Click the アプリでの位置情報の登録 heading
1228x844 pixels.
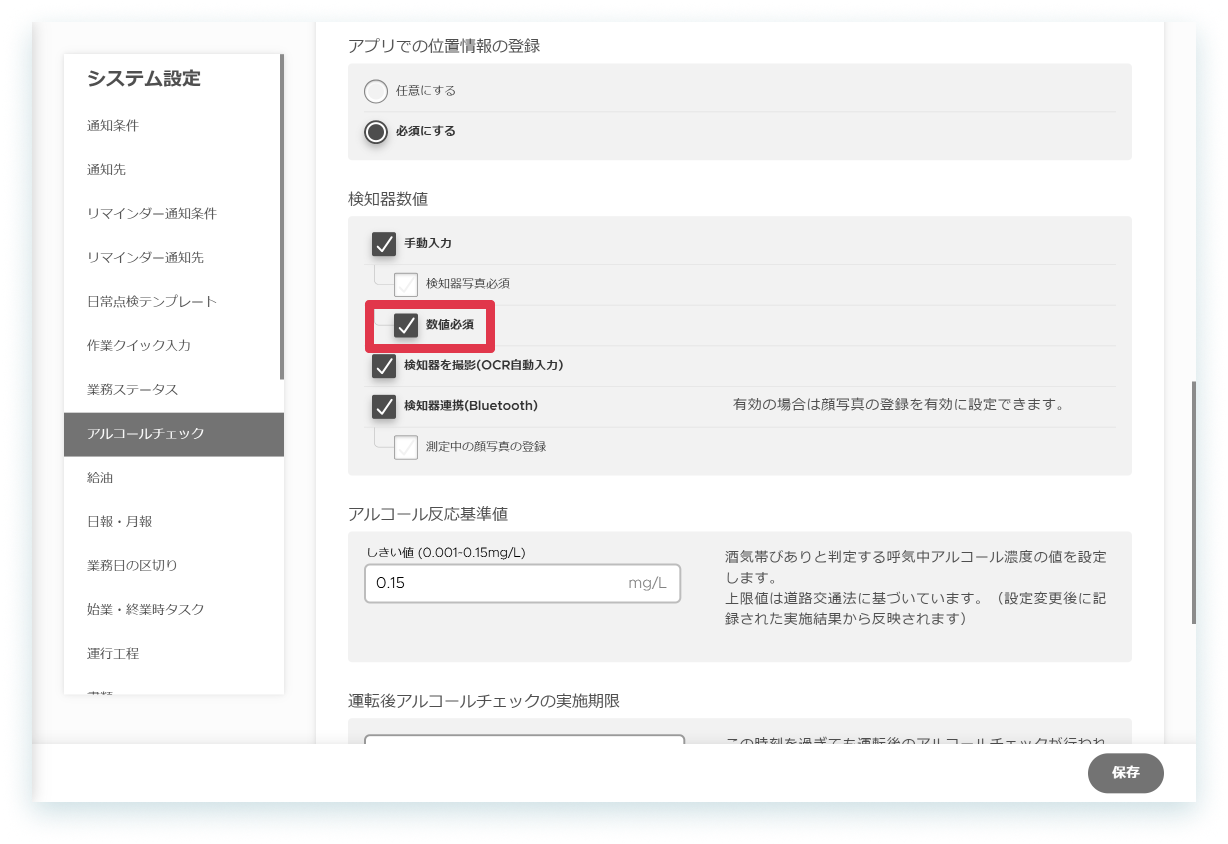tap(445, 46)
